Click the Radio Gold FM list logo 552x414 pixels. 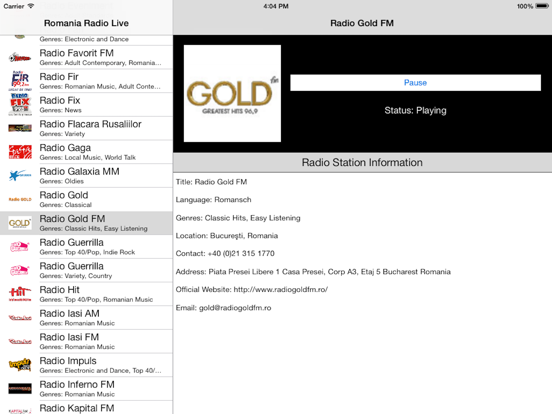pos(20,223)
